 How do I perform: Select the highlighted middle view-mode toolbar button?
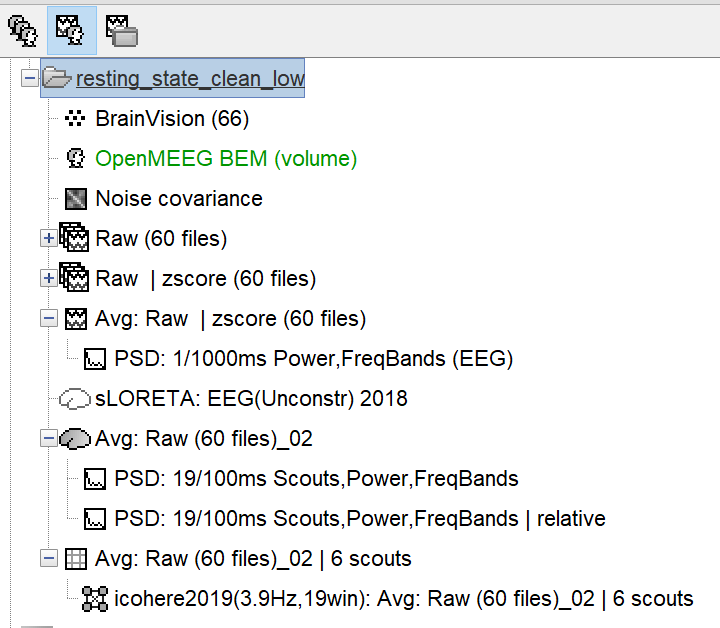pos(71,30)
